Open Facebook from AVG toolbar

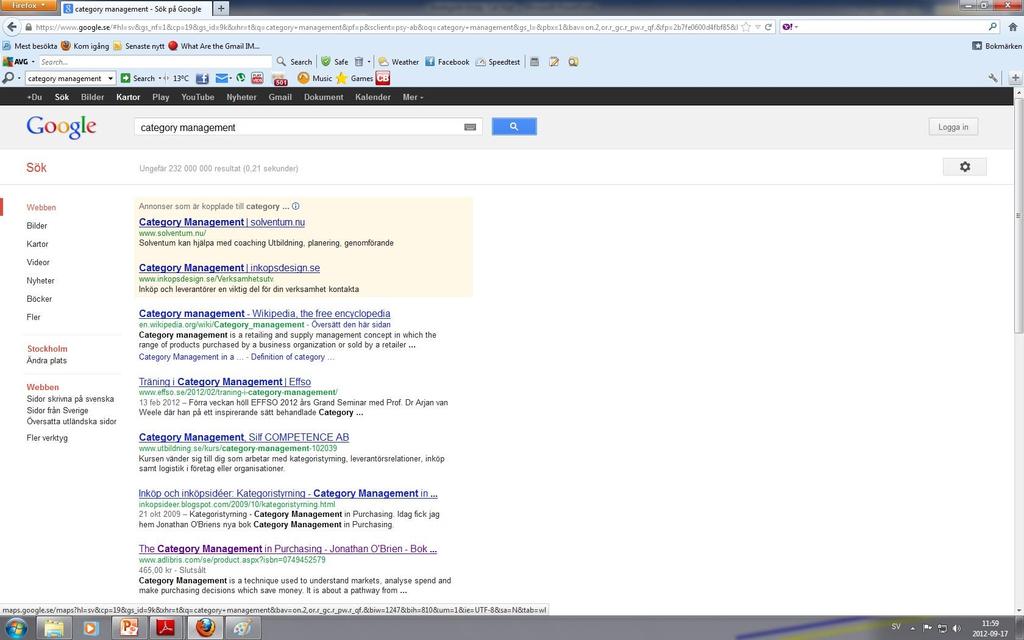(x=447, y=61)
